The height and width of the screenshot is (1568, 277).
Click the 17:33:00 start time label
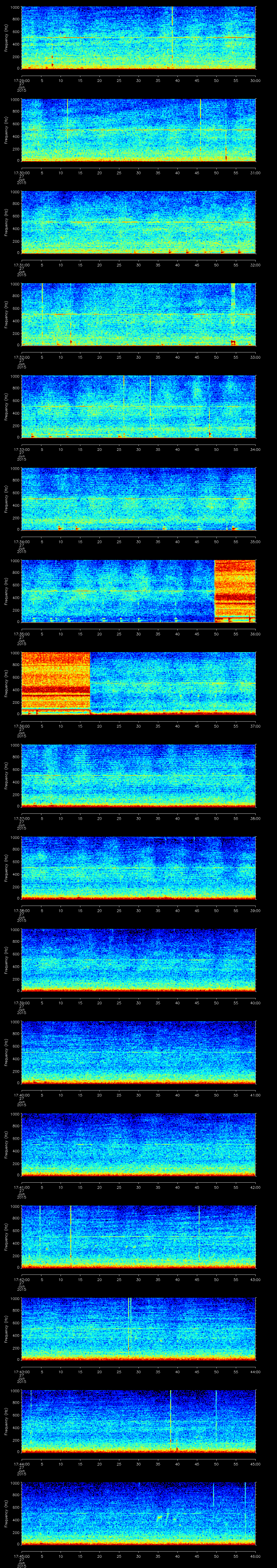pos(21,449)
